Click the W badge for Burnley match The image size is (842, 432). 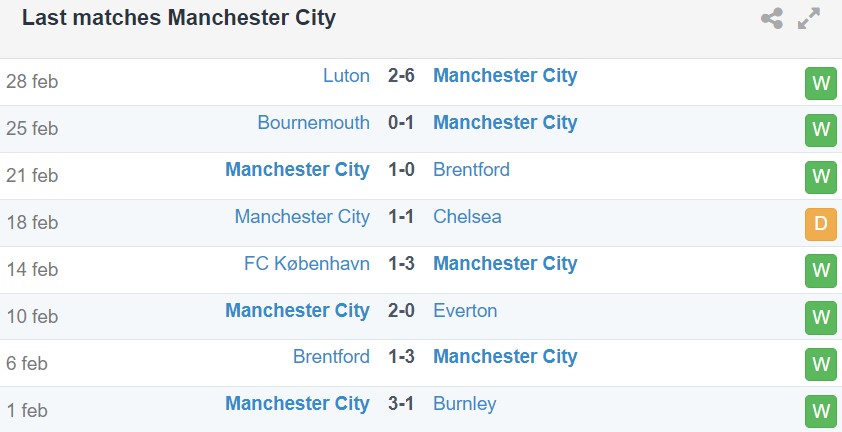coord(820,411)
